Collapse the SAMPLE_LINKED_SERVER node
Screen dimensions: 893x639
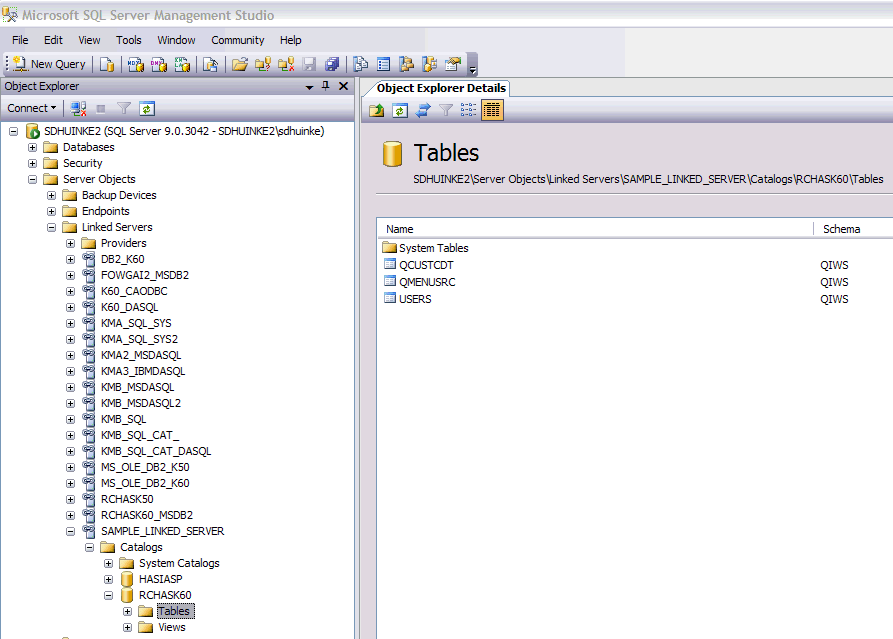[x=71, y=531]
